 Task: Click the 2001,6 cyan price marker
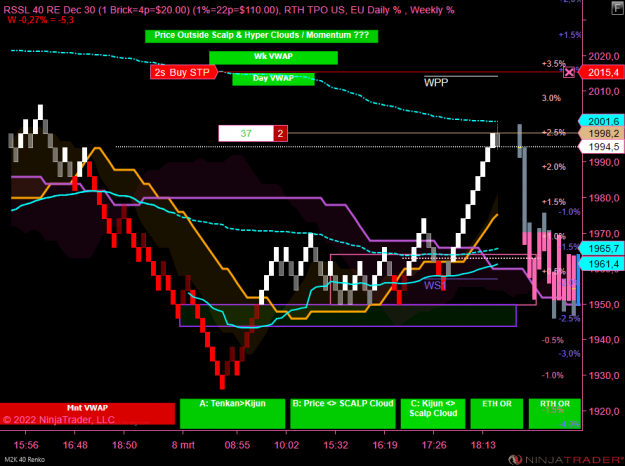tap(601, 121)
